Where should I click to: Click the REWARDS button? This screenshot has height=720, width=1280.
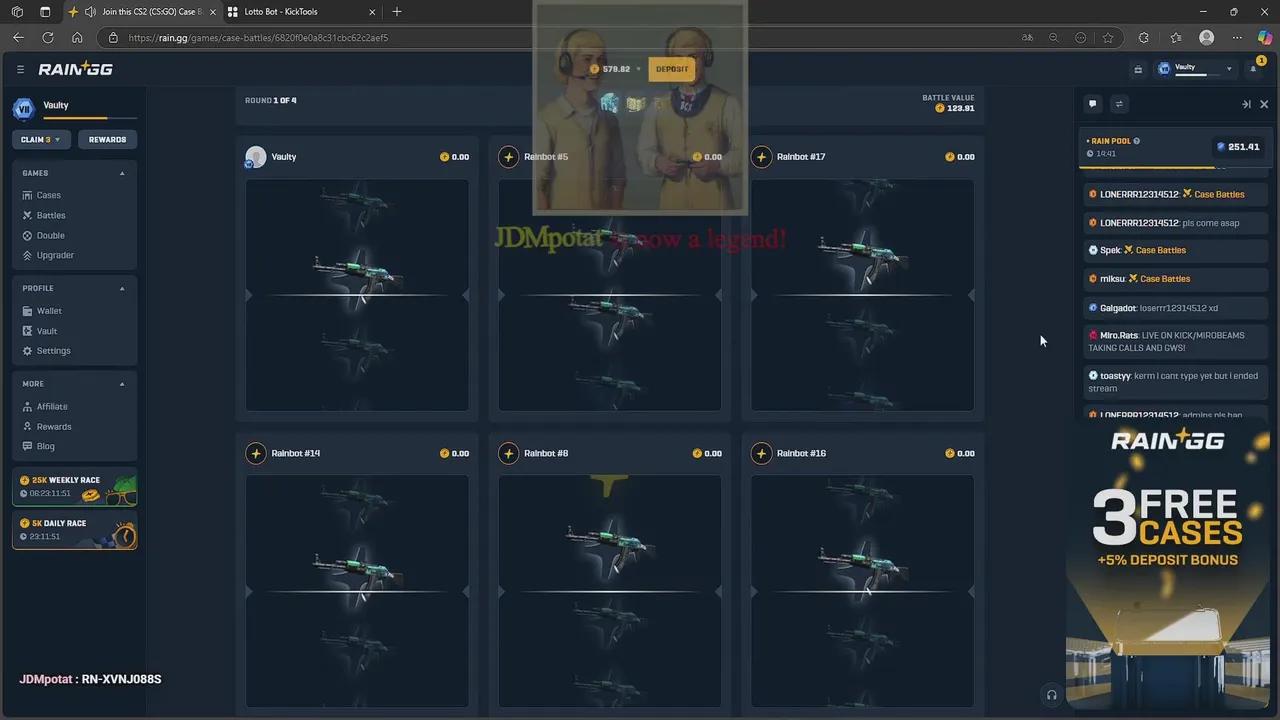click(x=107, y=139)
